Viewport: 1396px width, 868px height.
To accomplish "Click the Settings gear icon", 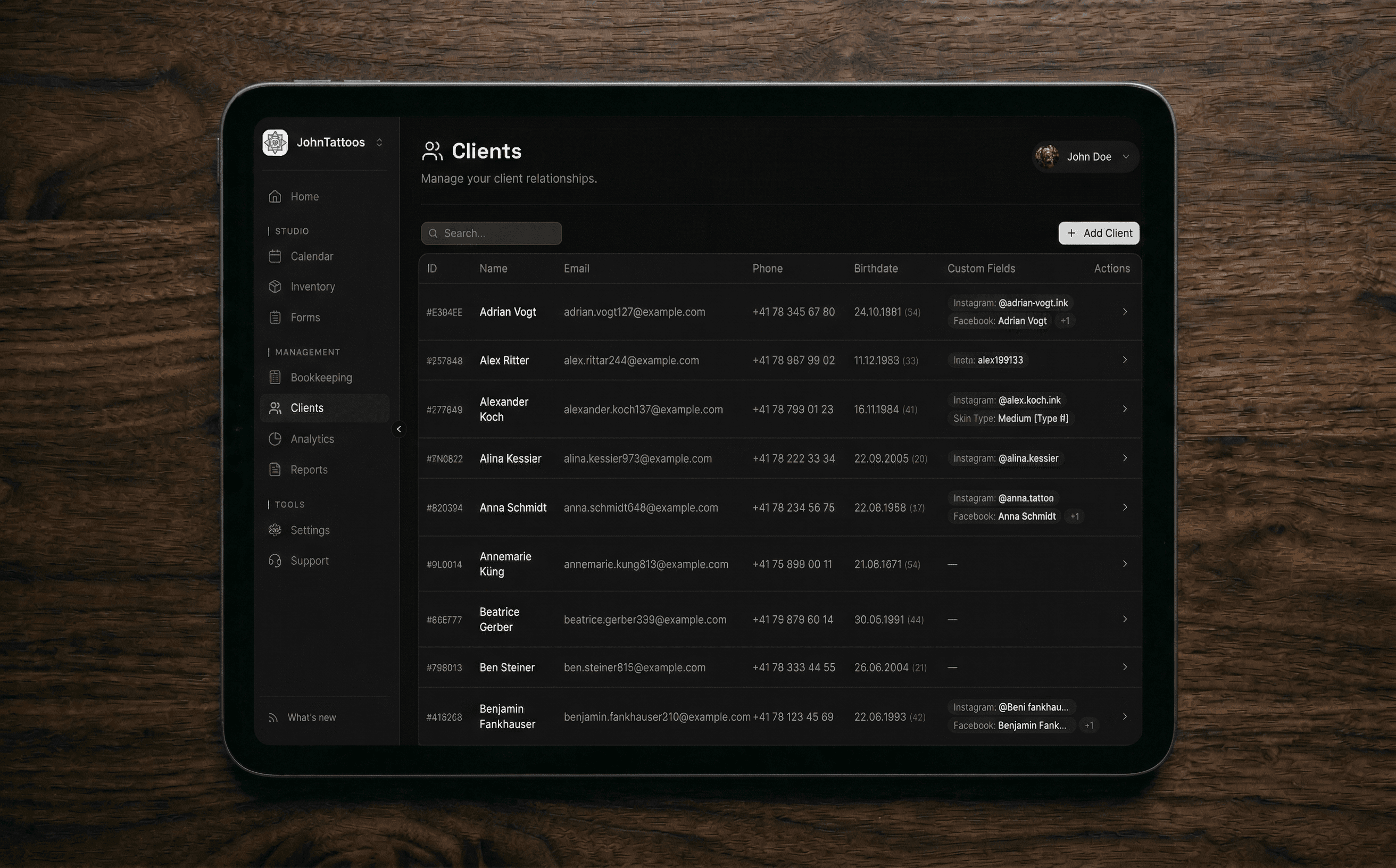I will pos(275,530).
